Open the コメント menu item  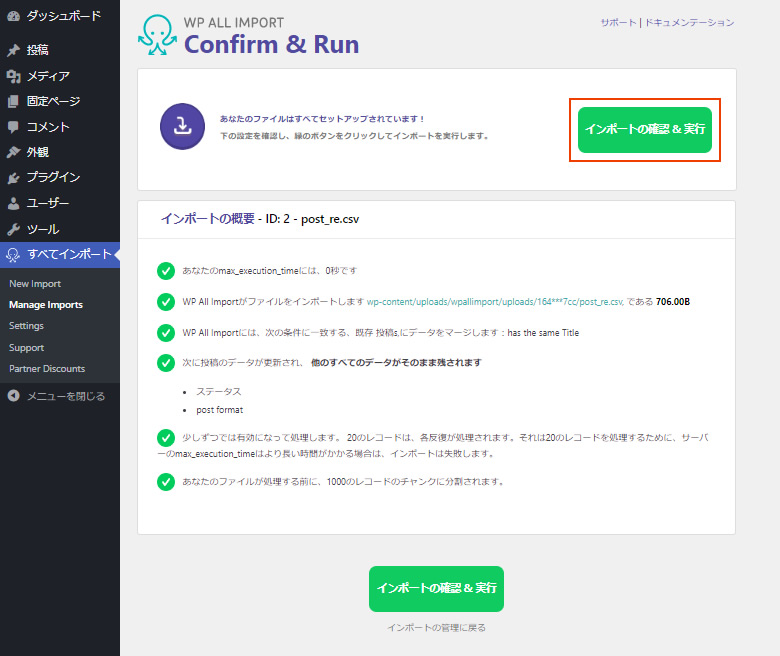pos(48,127)
